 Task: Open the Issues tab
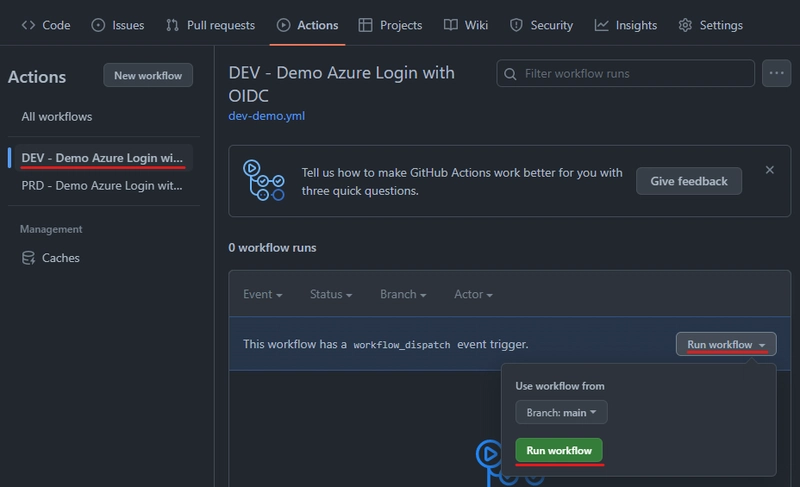pyautogui.click(x=117, y=25)
